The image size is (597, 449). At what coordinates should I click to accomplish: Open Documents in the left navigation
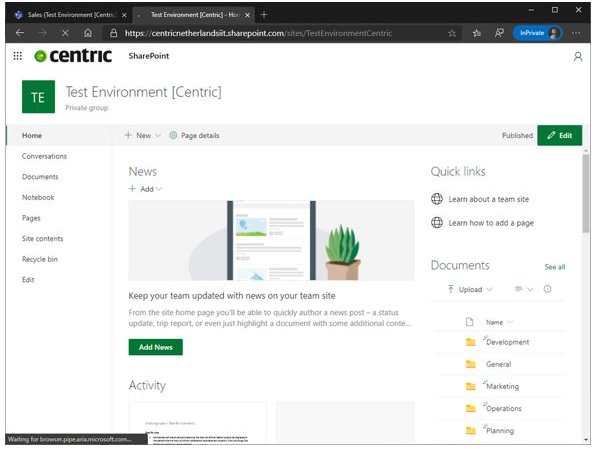point(40,177)
